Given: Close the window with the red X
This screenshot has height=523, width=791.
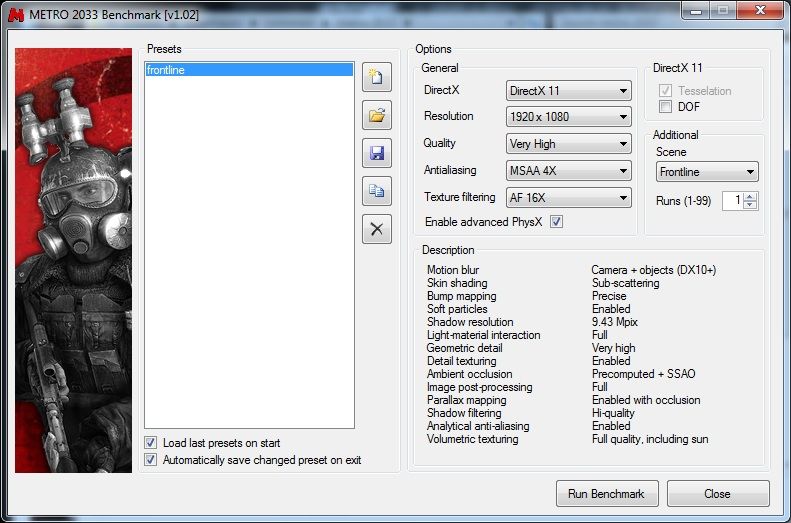Looking at the screenshot, I should tap(760, 10).
